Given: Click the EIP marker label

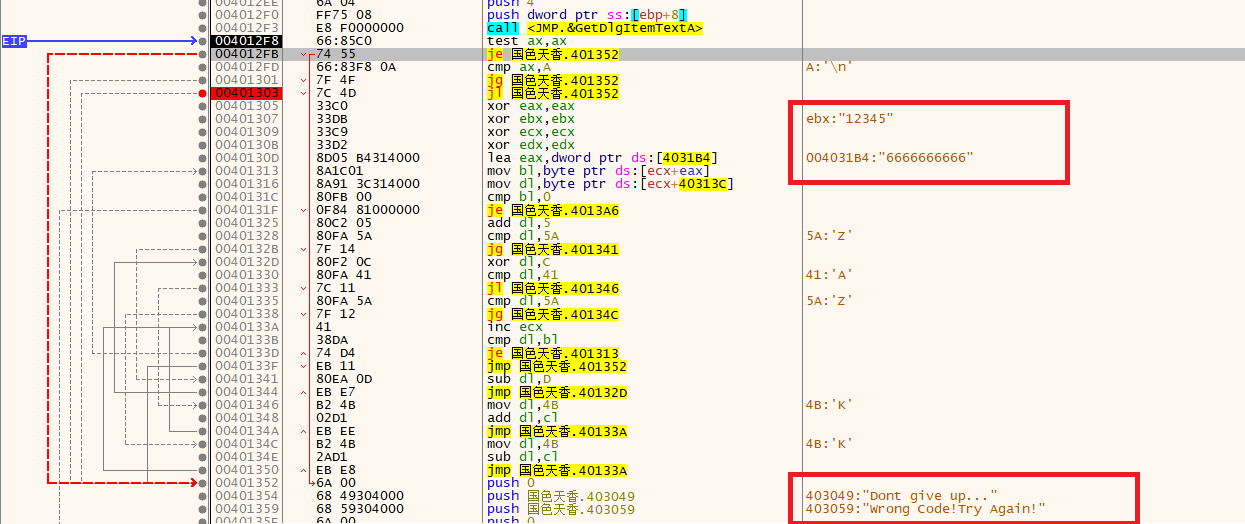Looking at the screenshot, I should coord(14,41).
